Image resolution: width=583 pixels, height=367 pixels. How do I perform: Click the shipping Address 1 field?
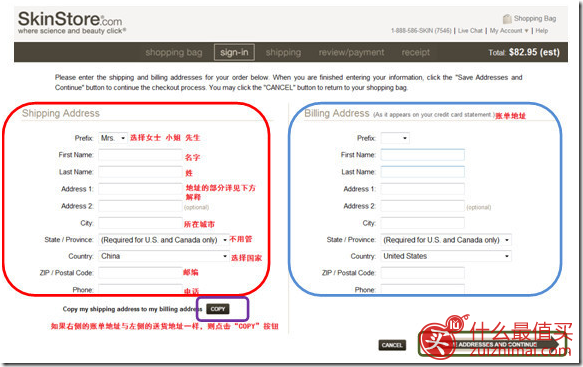tap(140, 189)
